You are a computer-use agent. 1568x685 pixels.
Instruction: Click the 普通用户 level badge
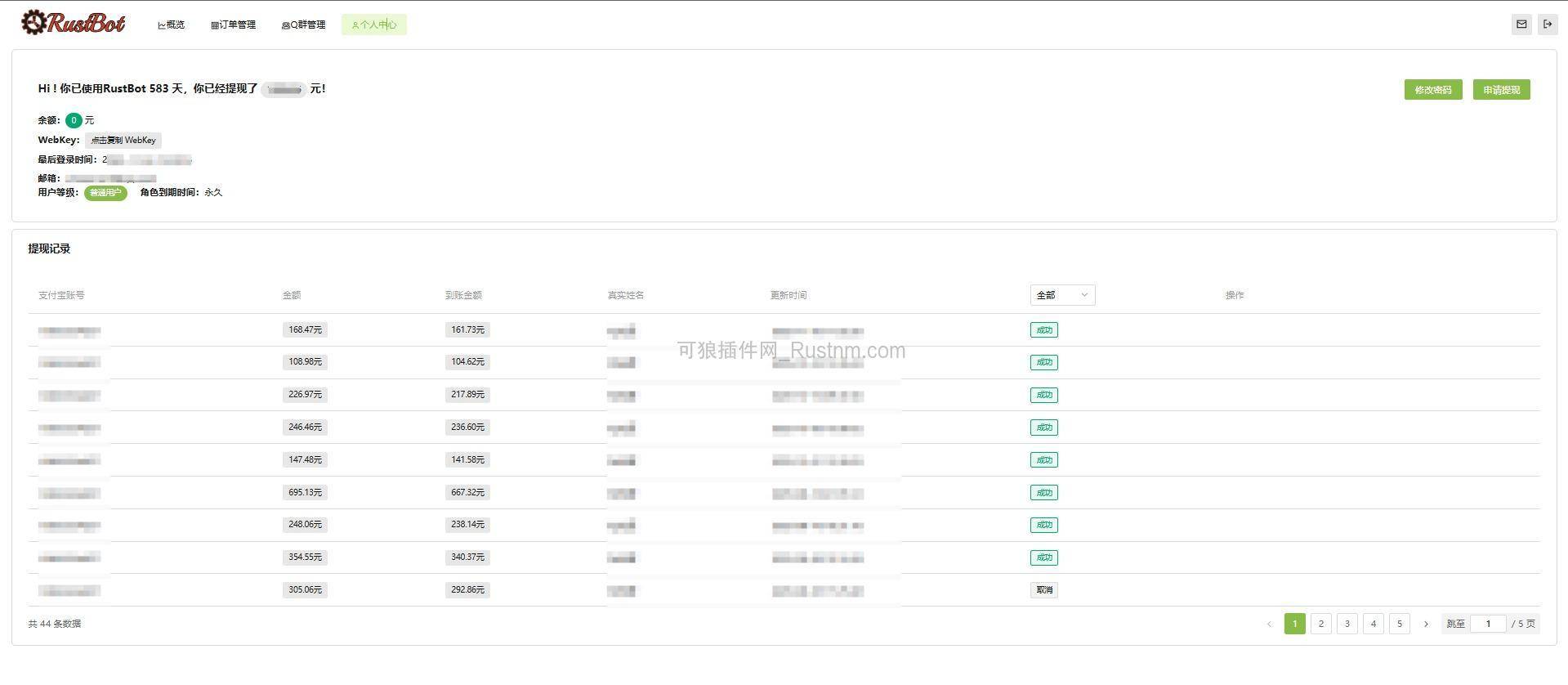(105, 193)
